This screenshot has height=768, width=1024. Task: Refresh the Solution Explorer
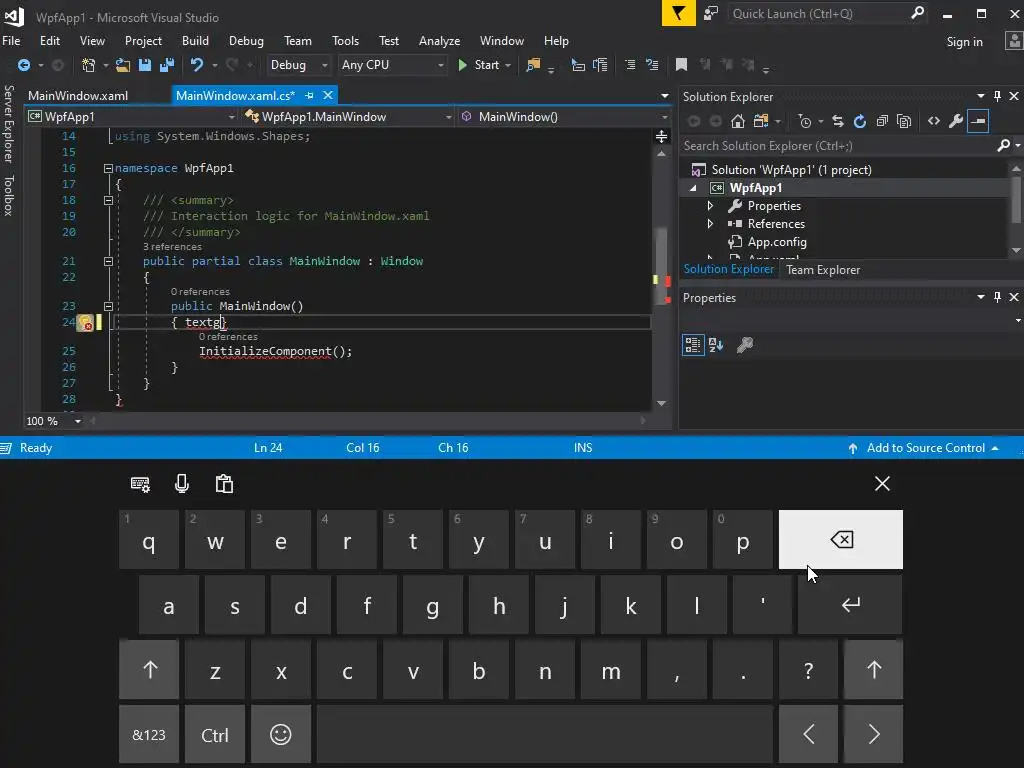(859, 121)
